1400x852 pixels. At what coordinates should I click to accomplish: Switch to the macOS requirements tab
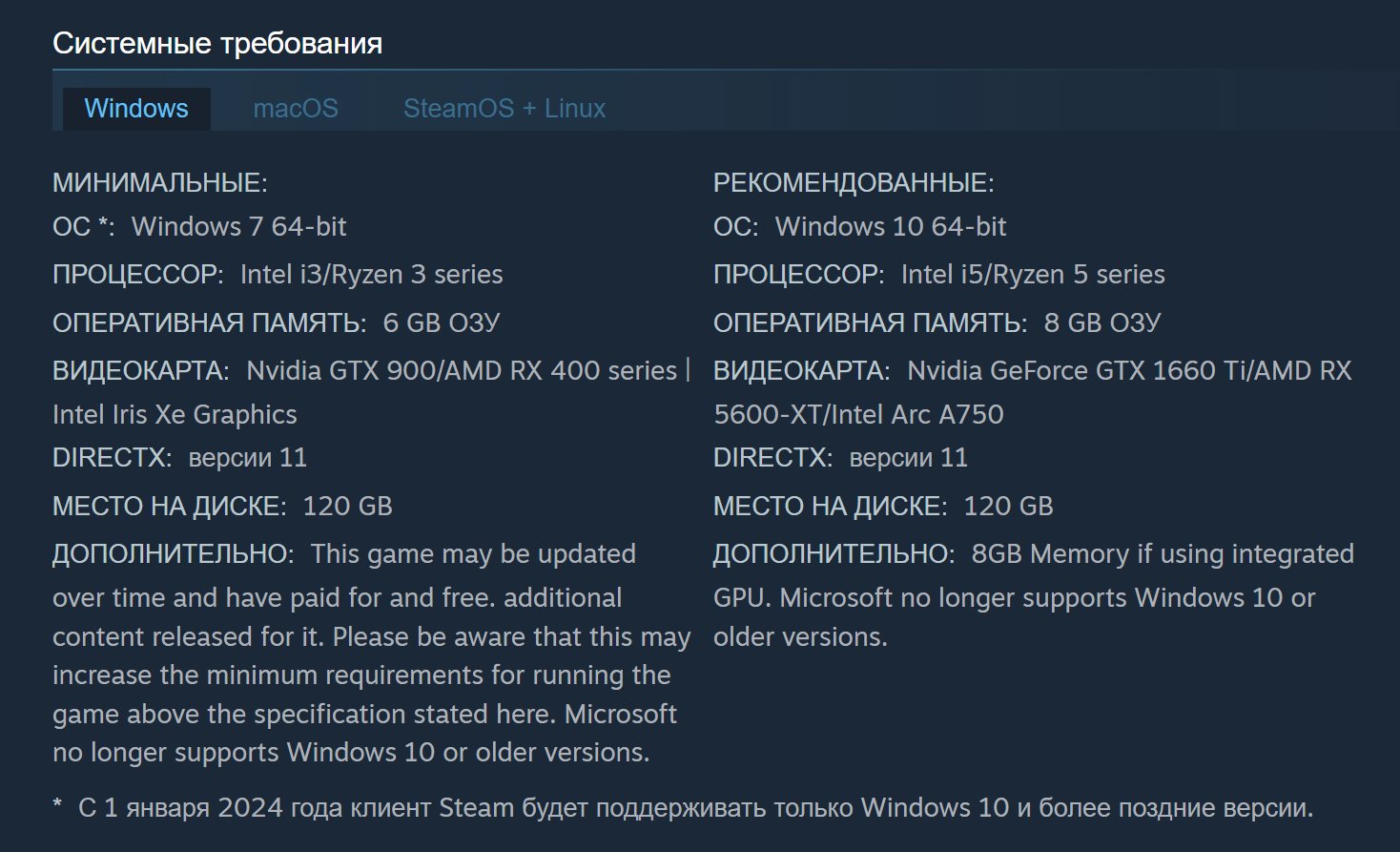[x=296, y=109]
